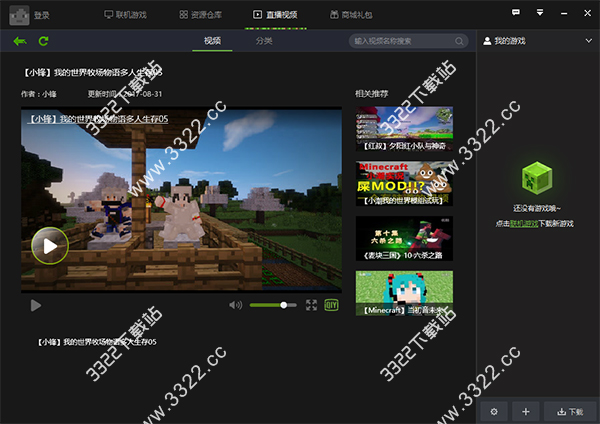This screenshot has height=424, width=600.
Task: Click the 联机游戏 link in sidebar
Action: [x=524, y=223]
